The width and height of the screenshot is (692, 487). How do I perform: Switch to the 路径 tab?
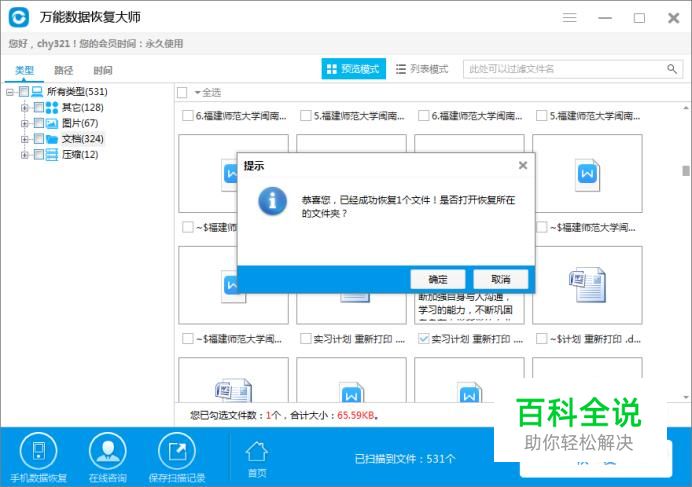(x=63, y=70)
